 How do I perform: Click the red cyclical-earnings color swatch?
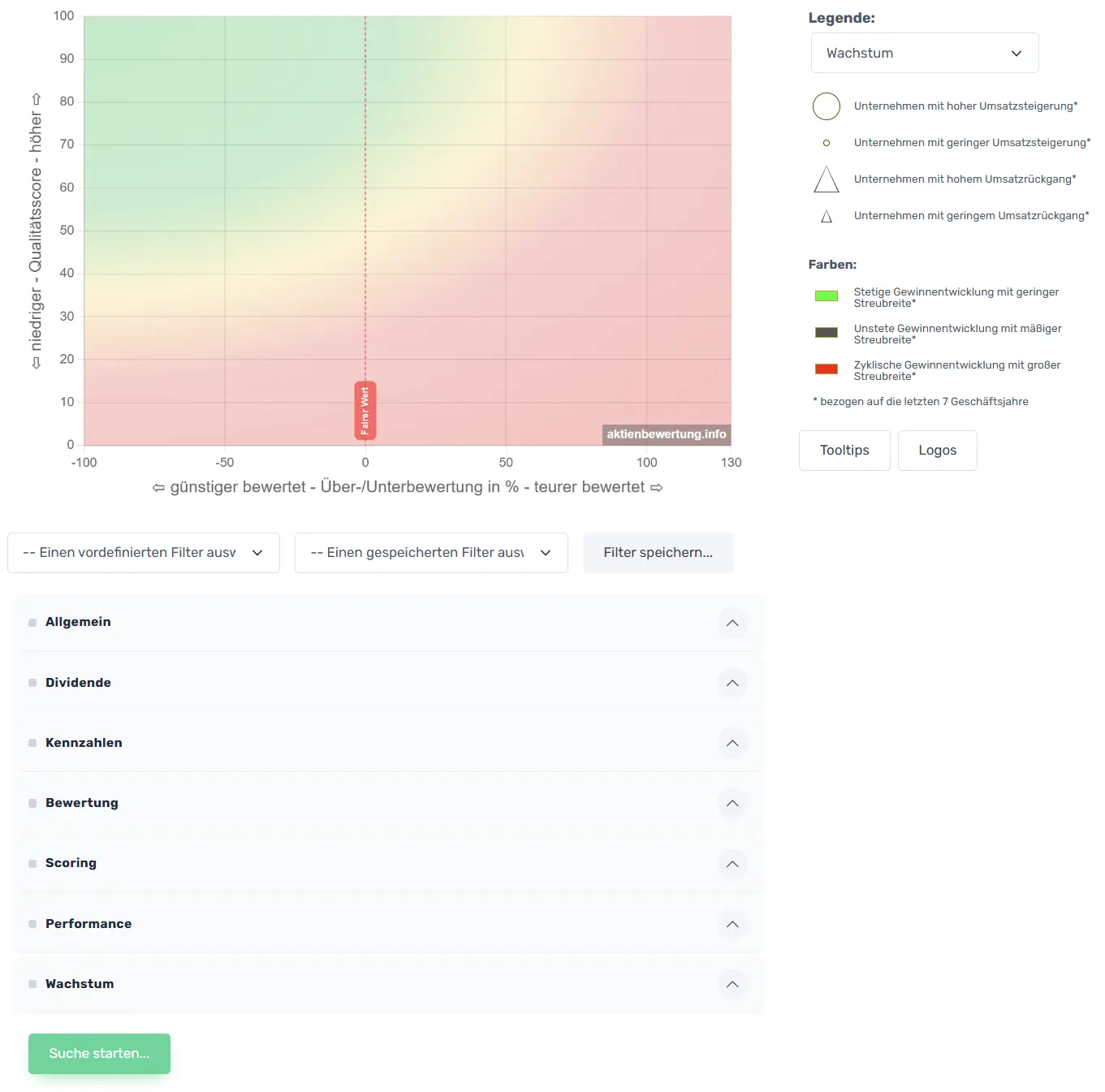tap(827, 369)
